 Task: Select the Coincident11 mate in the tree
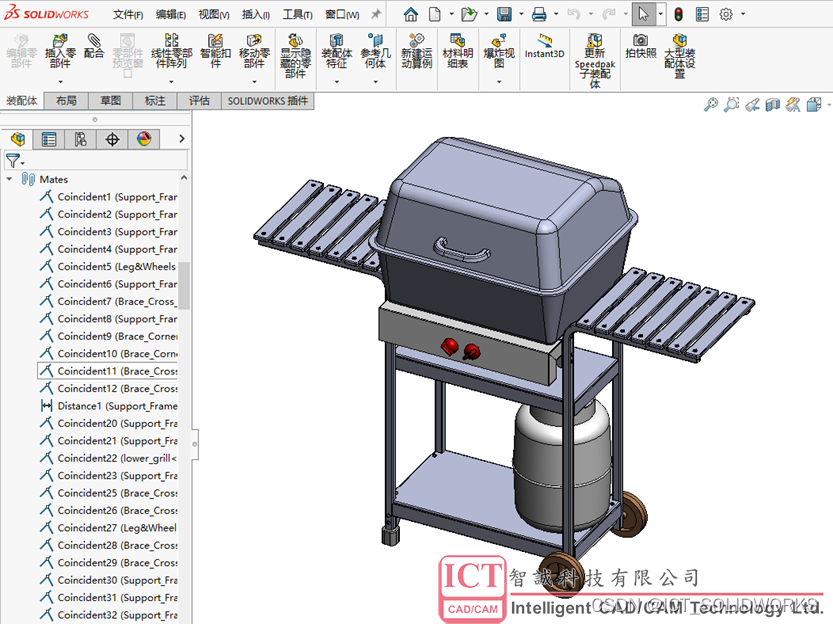click(108, 371)
